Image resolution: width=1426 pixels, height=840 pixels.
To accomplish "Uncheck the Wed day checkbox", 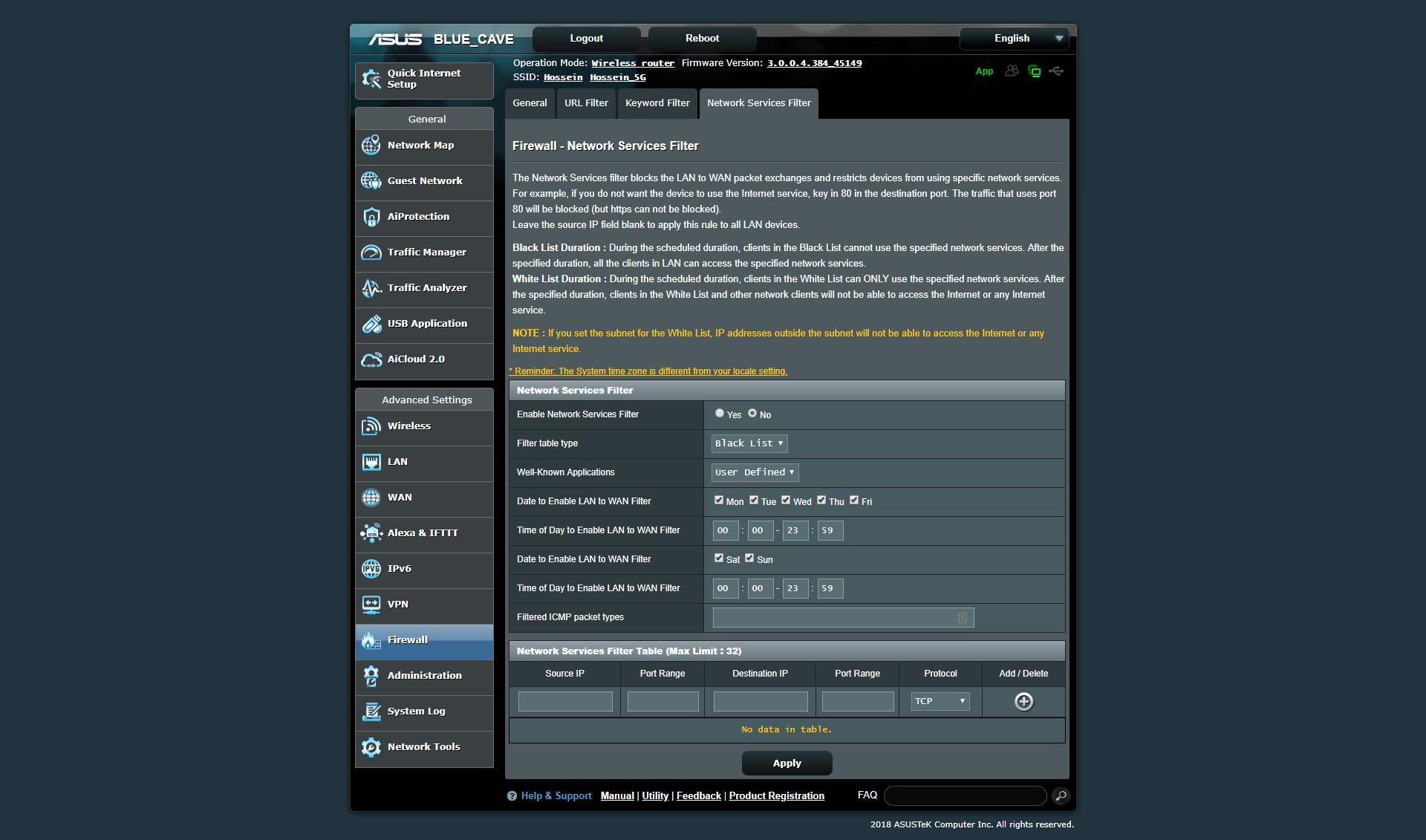I will tap(786, 500).
